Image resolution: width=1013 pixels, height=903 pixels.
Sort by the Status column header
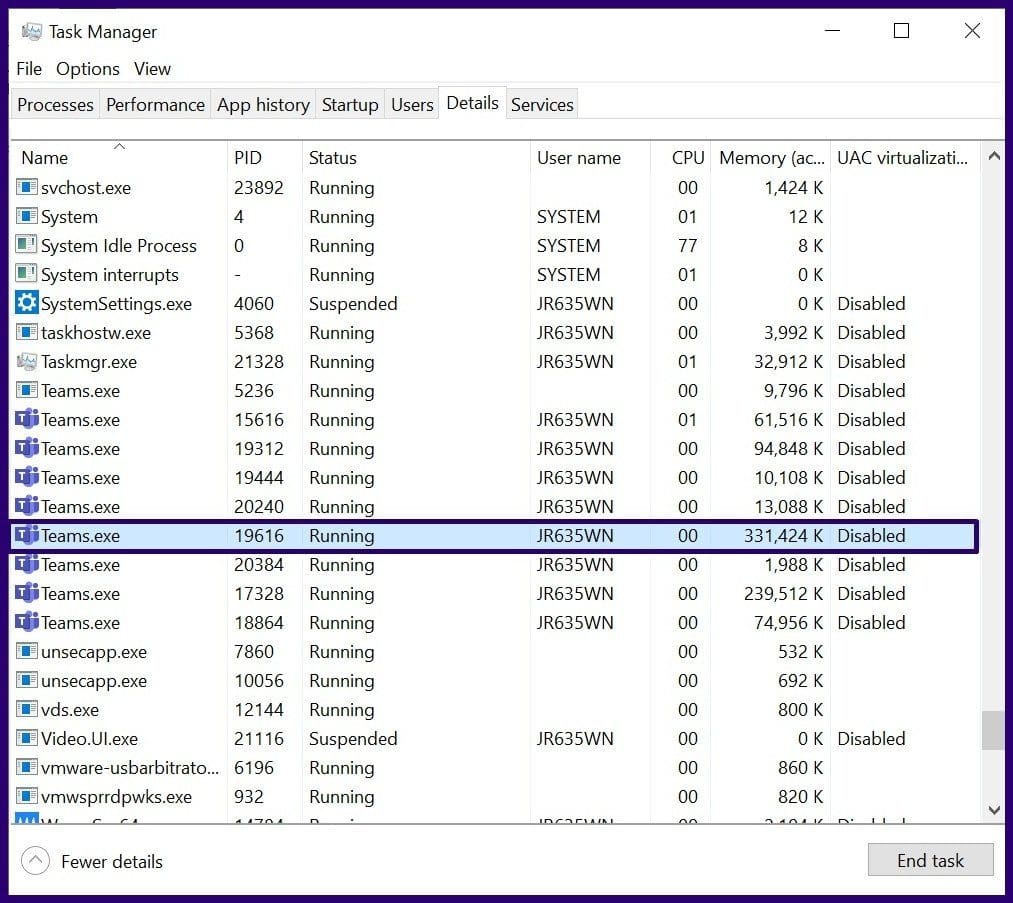pos(416,158)
